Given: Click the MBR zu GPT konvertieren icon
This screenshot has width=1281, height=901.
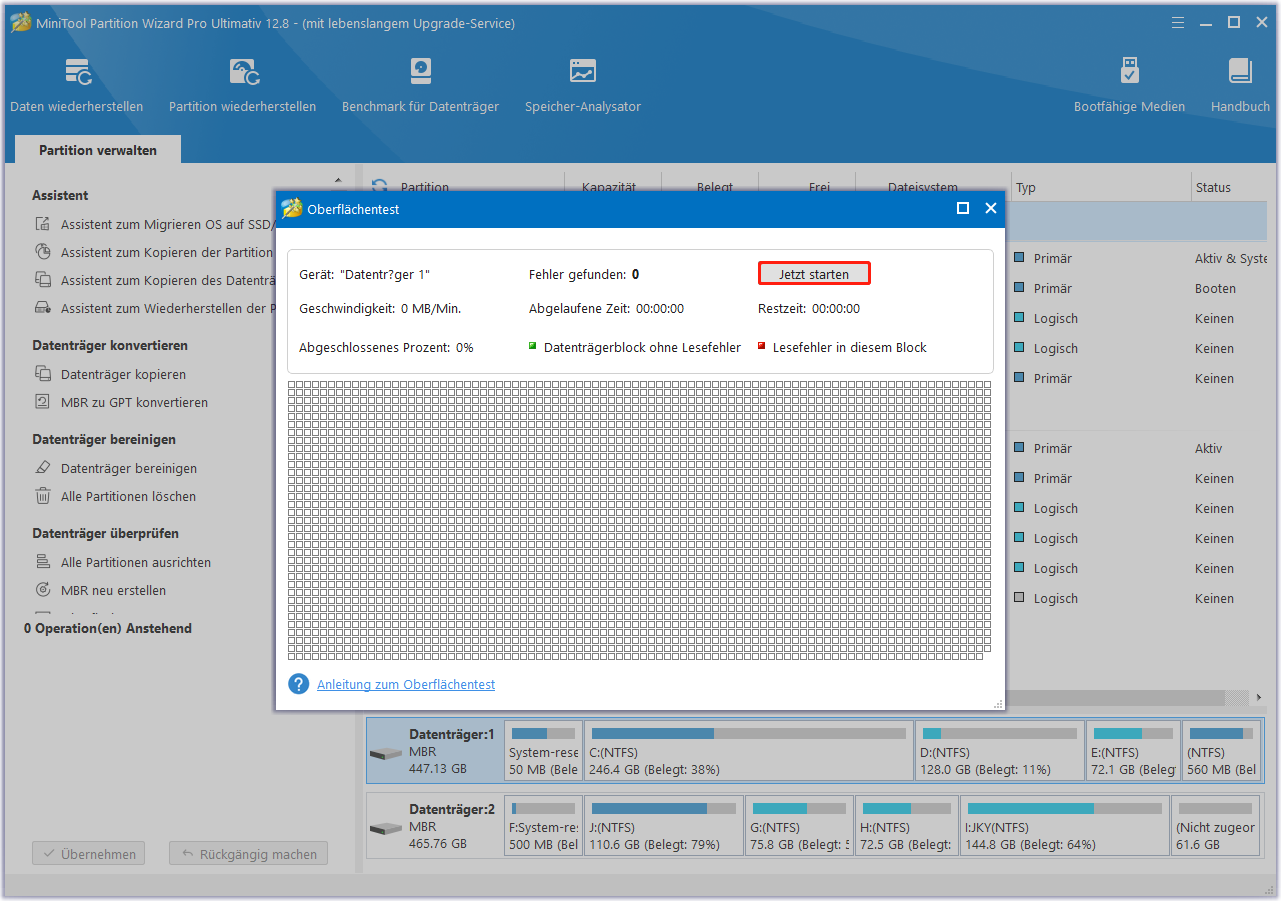Looking at the screenshot, I should click(x=43, y=402).
